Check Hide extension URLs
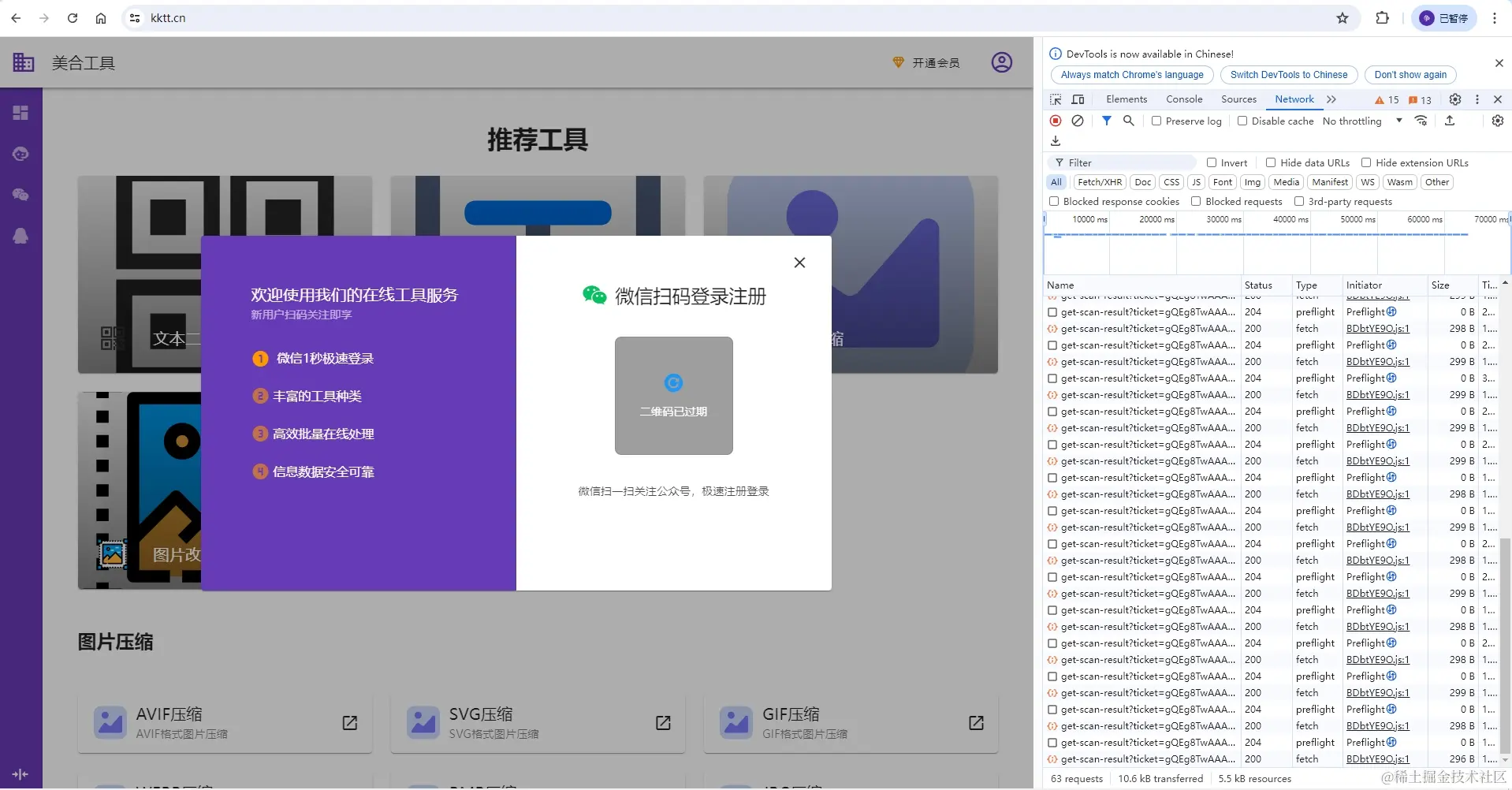This screenshot has height=790, width=1512. 1366,163
